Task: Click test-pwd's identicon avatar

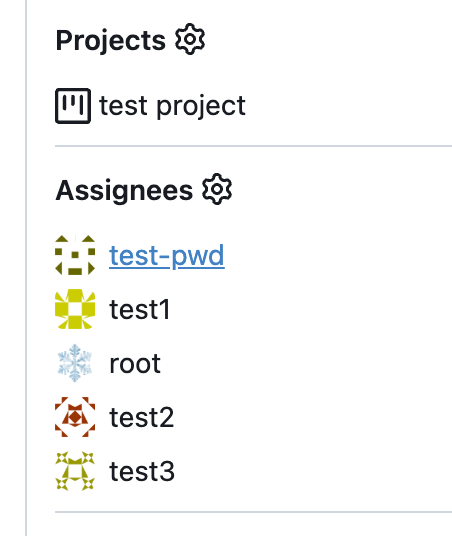Action: (x=75, y=255)
